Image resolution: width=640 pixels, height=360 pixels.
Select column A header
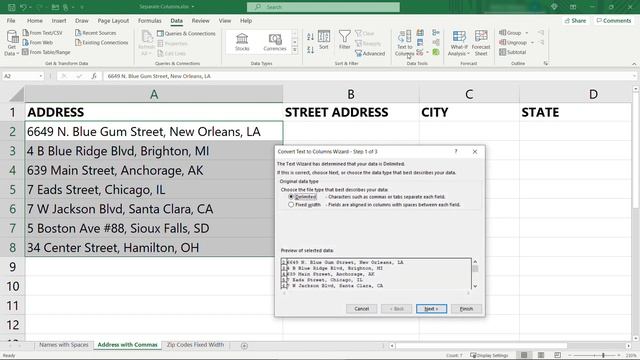click(154, 94)
